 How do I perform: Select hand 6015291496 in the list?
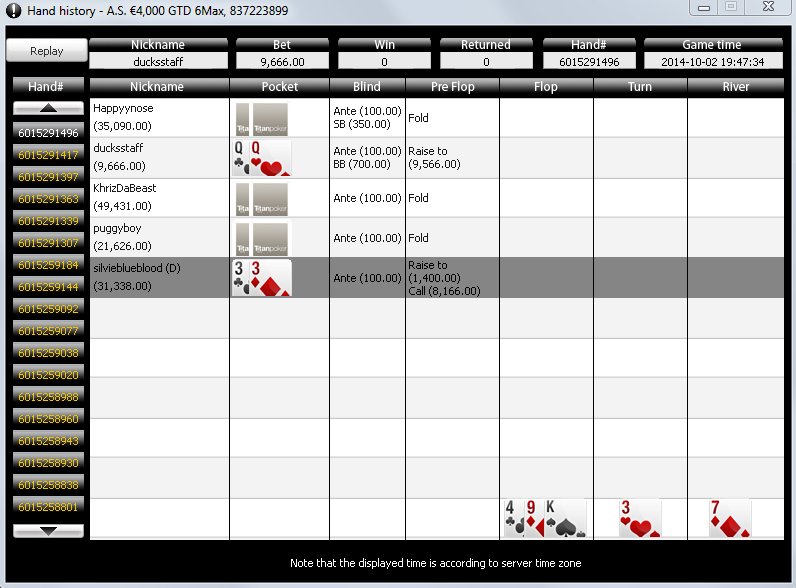point(48,133)
